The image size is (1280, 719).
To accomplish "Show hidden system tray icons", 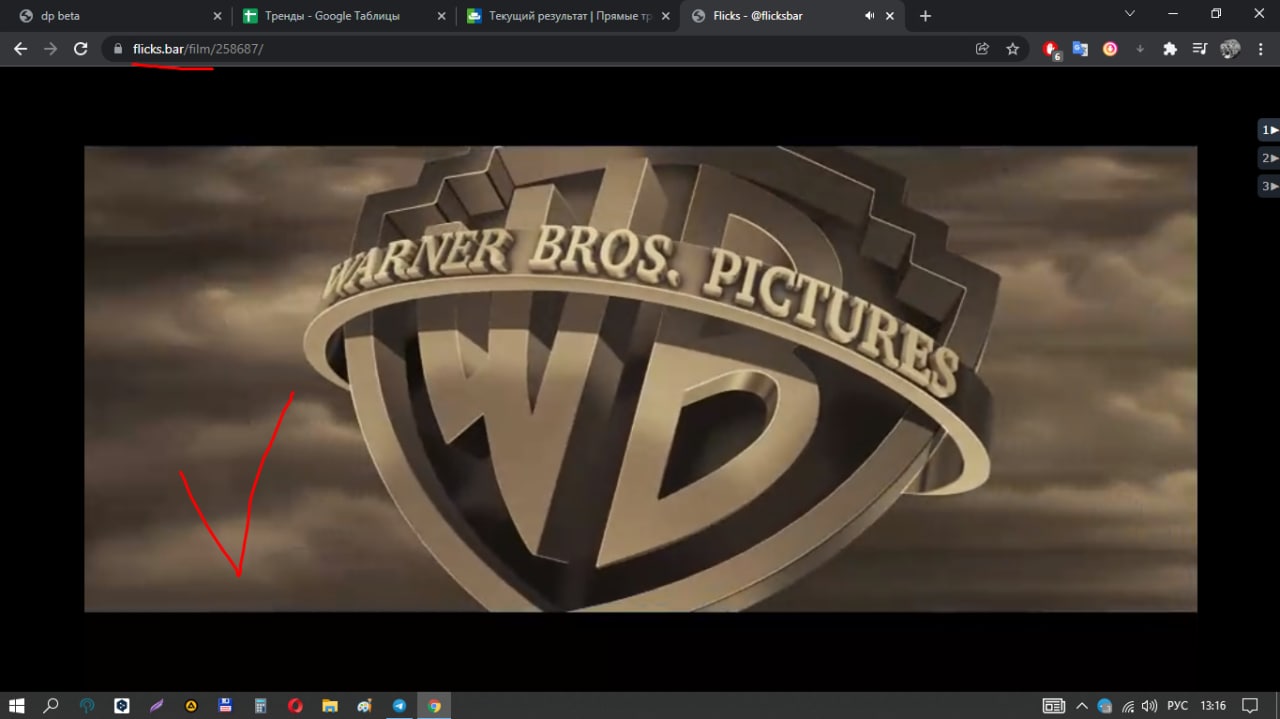I will (1082, 705).
